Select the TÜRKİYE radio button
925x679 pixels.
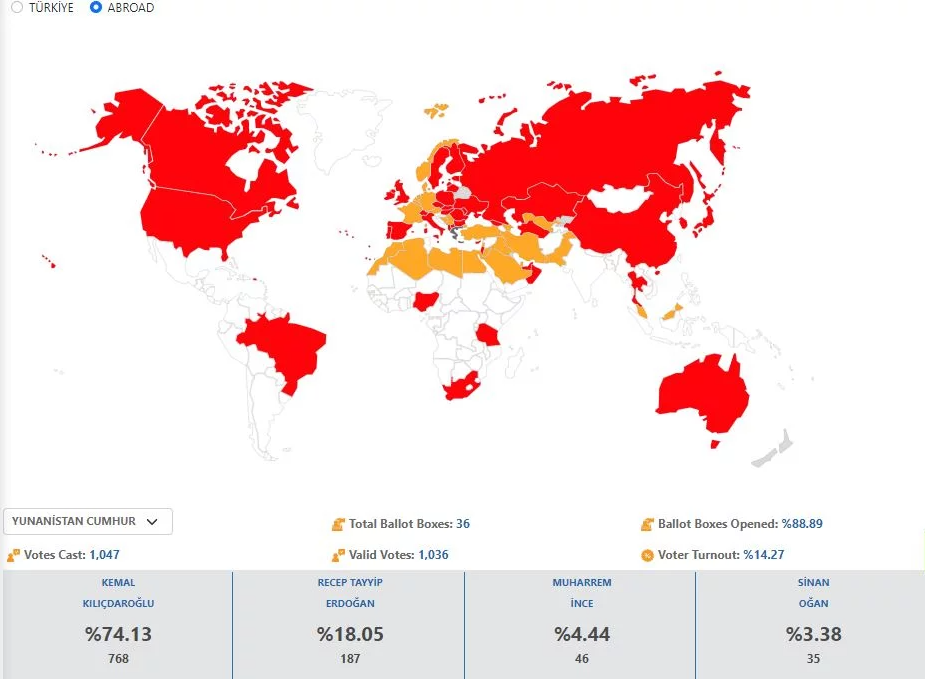pyautogui.click(x=17, y=7)
